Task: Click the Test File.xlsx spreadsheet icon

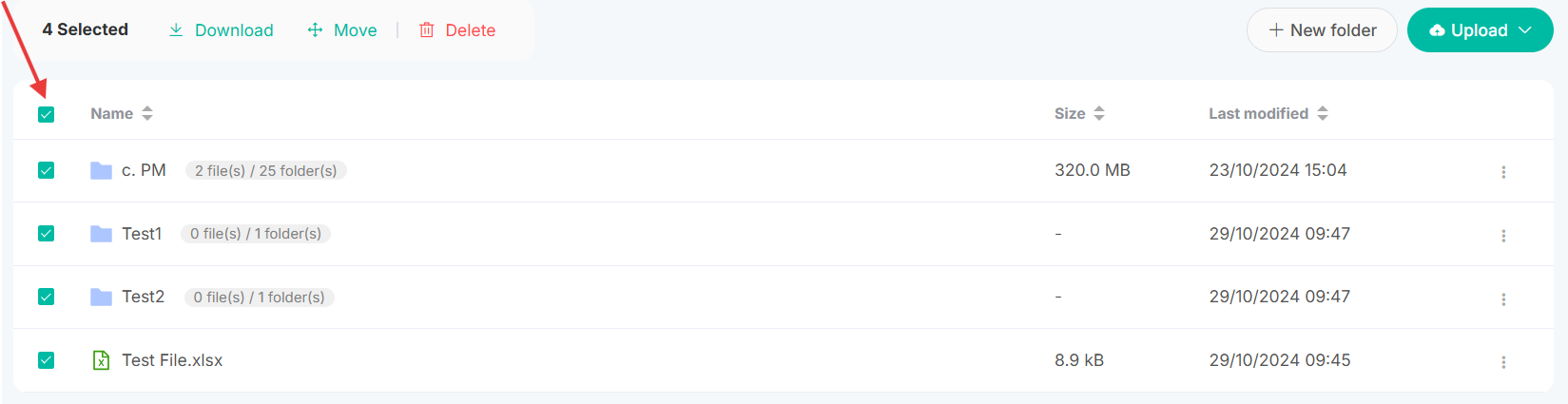Action: pos(101,360)
